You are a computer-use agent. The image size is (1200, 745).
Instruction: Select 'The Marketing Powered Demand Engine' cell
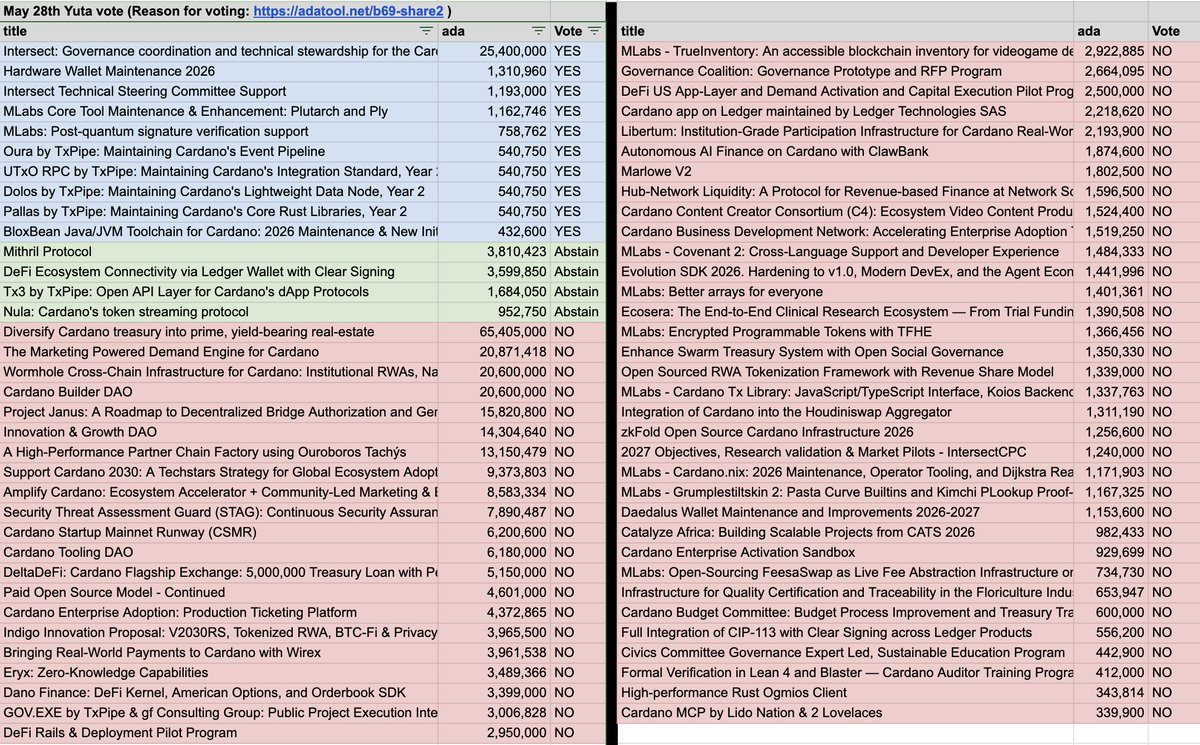click(x=219, y=352)
